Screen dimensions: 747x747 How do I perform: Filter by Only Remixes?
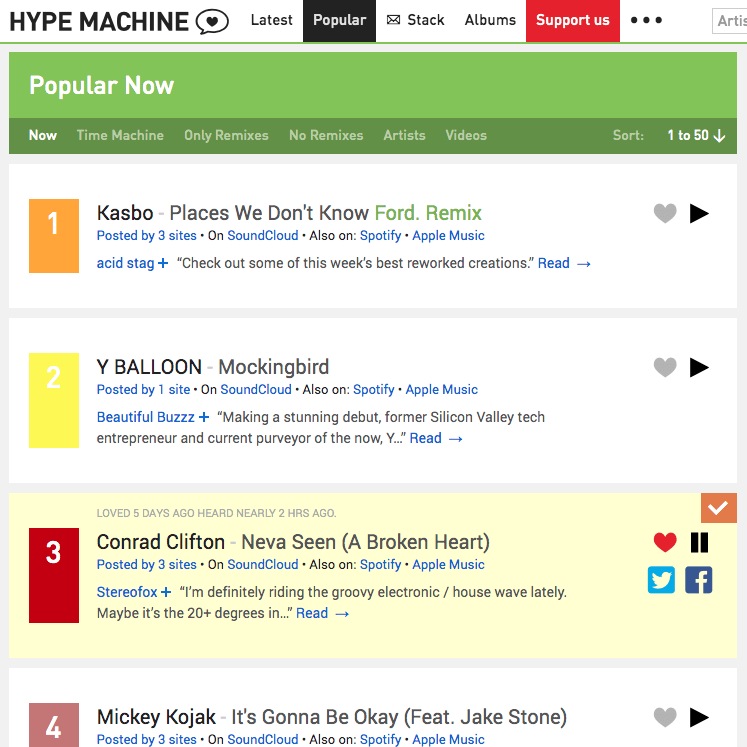coord(226,135)
